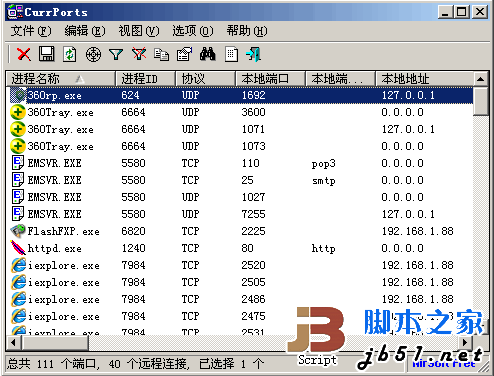Click the green arrows refresh toolbar icon

[x=70, y=54]
